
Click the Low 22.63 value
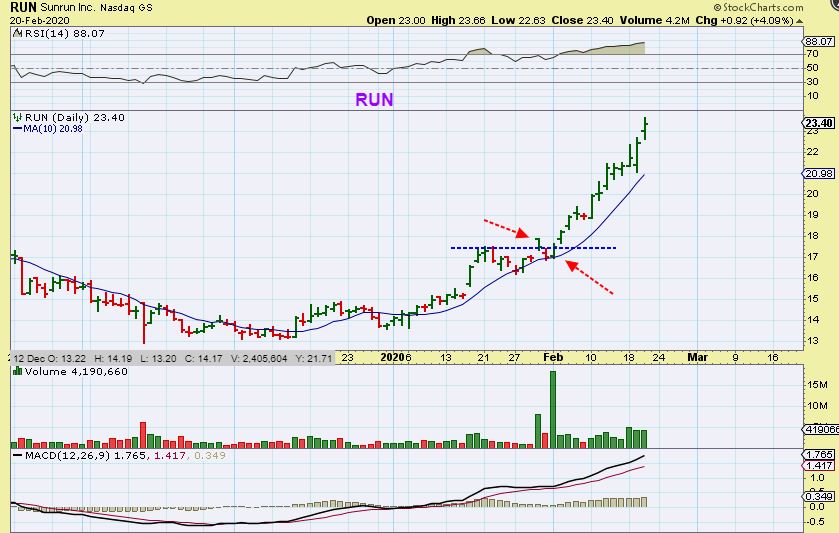click(x=518, y=20)
